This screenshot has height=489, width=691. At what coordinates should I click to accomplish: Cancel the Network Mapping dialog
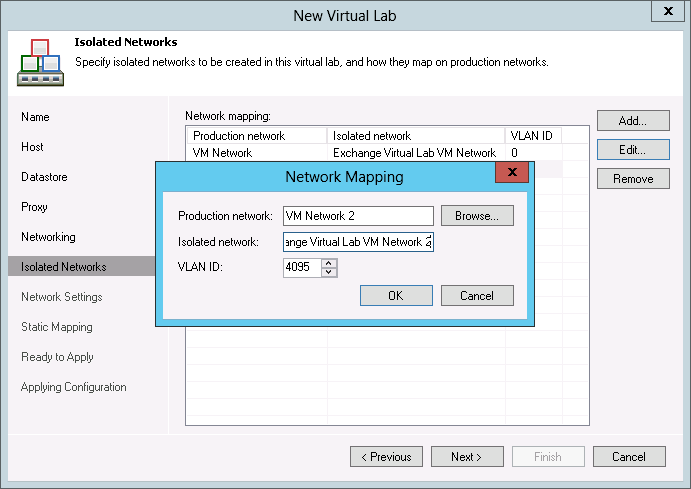click(x=477, y=296)
